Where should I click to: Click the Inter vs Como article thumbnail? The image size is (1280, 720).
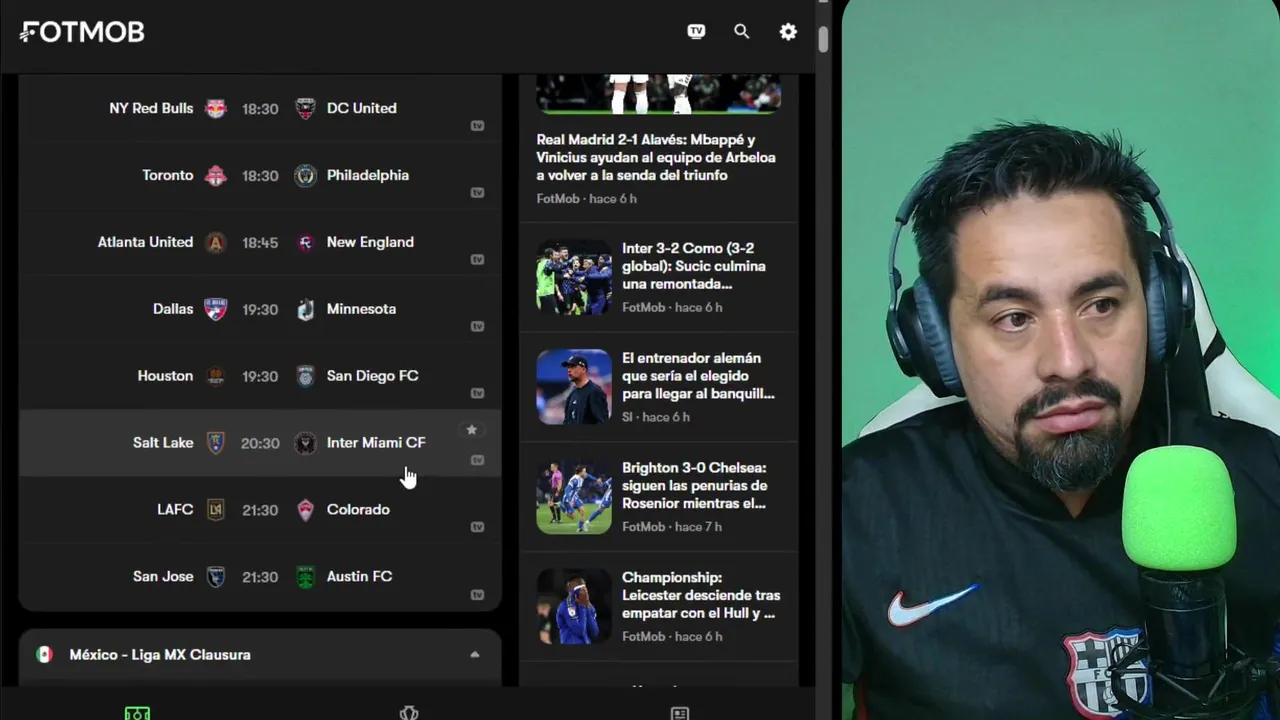click(x=574, y=277)
